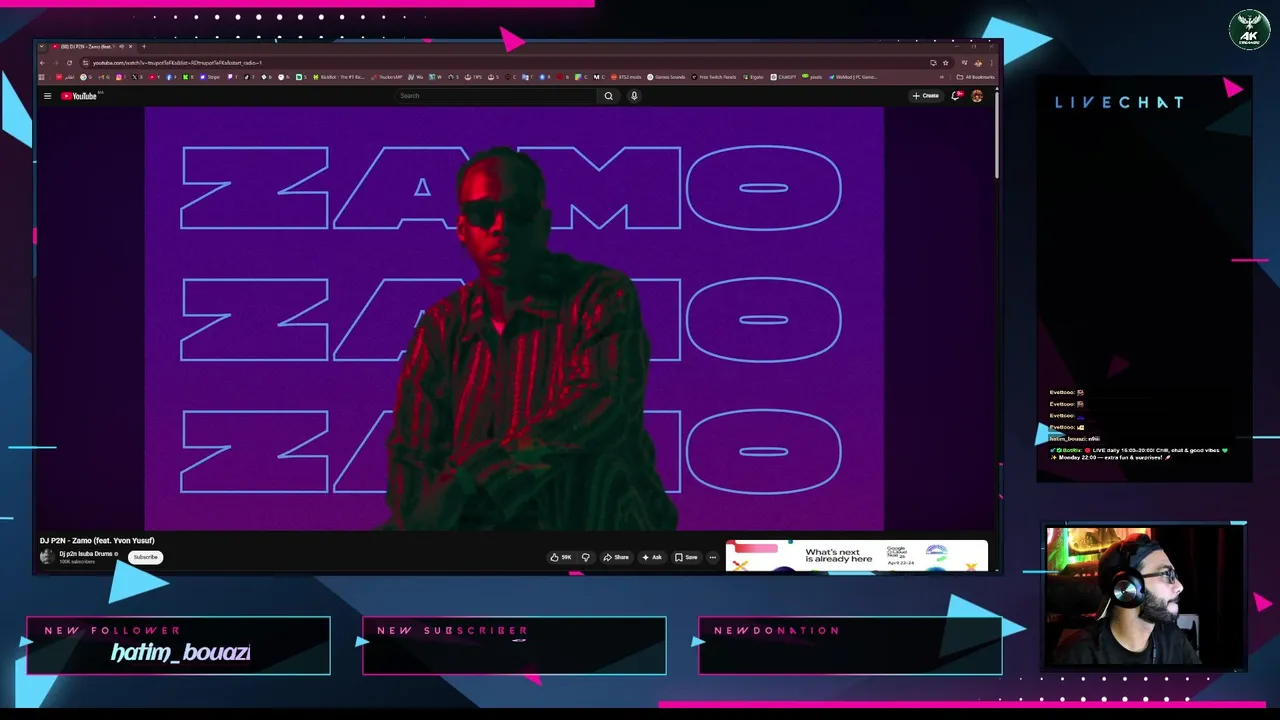Image resolution: width=1280 pixels, height=720 pixels.
Task: Reload the page in browser toolbar
Action: coord(69,63)
